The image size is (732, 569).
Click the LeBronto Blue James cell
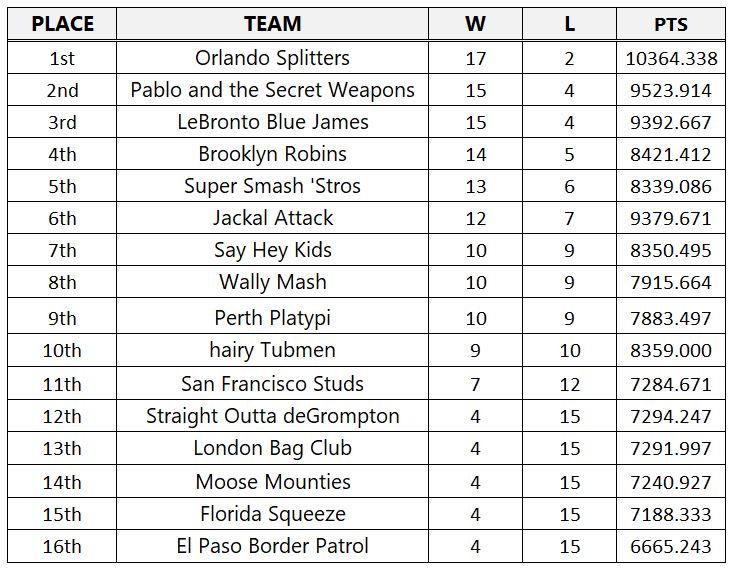coord(272,122)
